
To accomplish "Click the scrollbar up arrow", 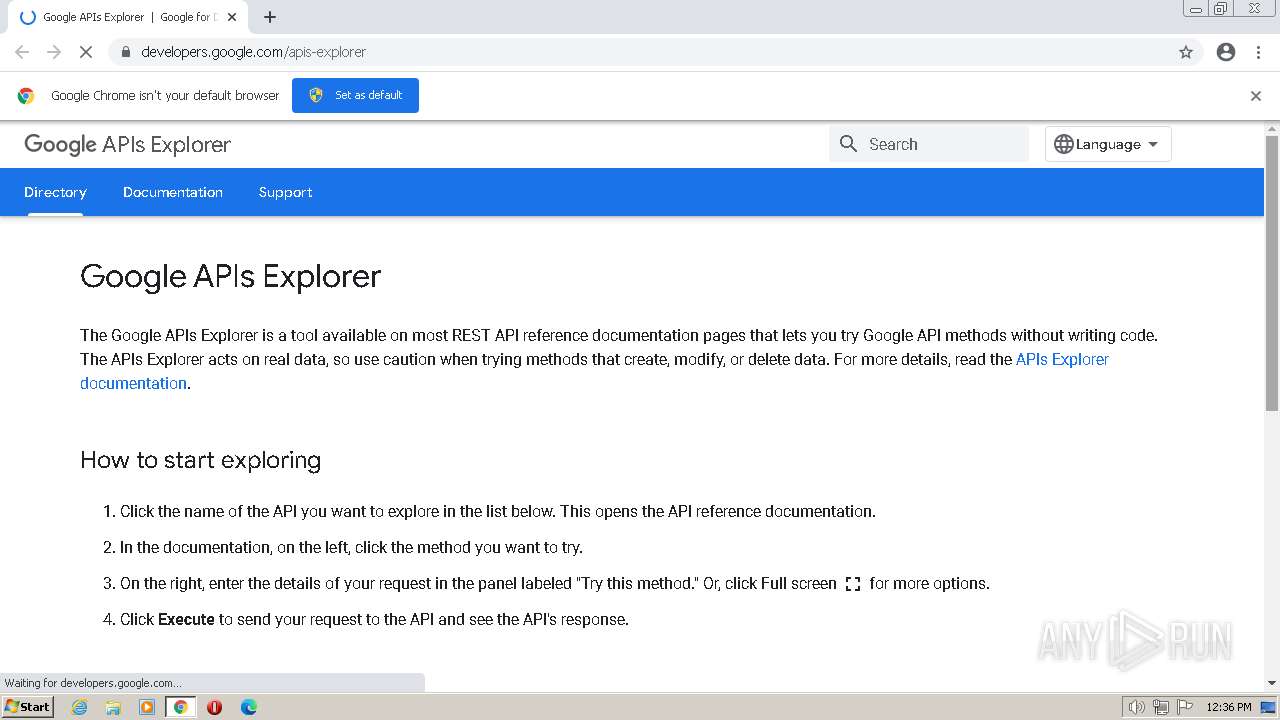I will click(1272, 128).
